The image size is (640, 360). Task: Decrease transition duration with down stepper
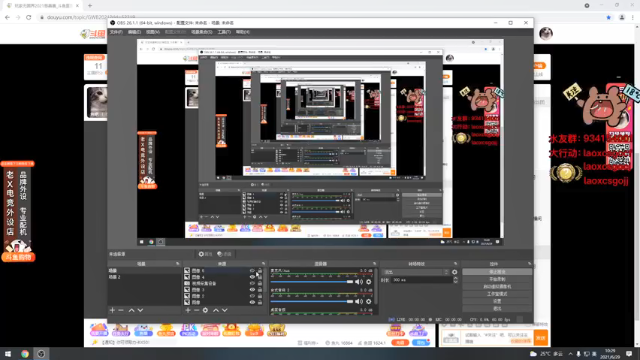[x=456, y=282]
